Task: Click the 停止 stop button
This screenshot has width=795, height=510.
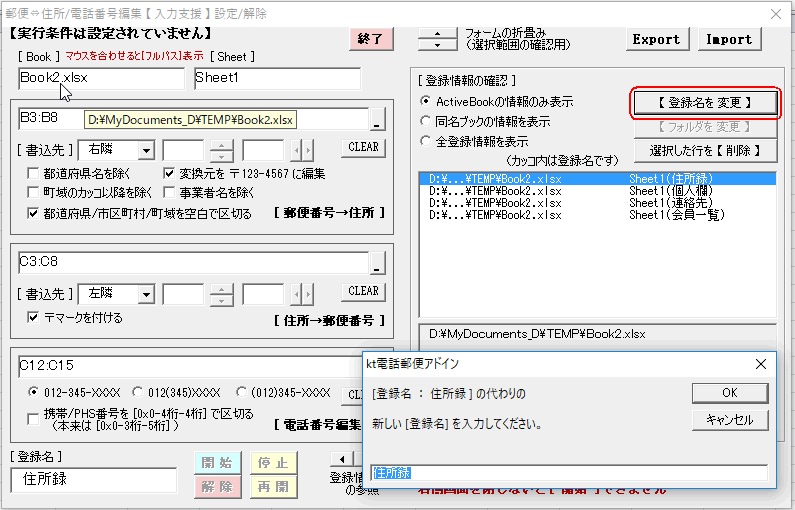Action: tap(273, 463)
